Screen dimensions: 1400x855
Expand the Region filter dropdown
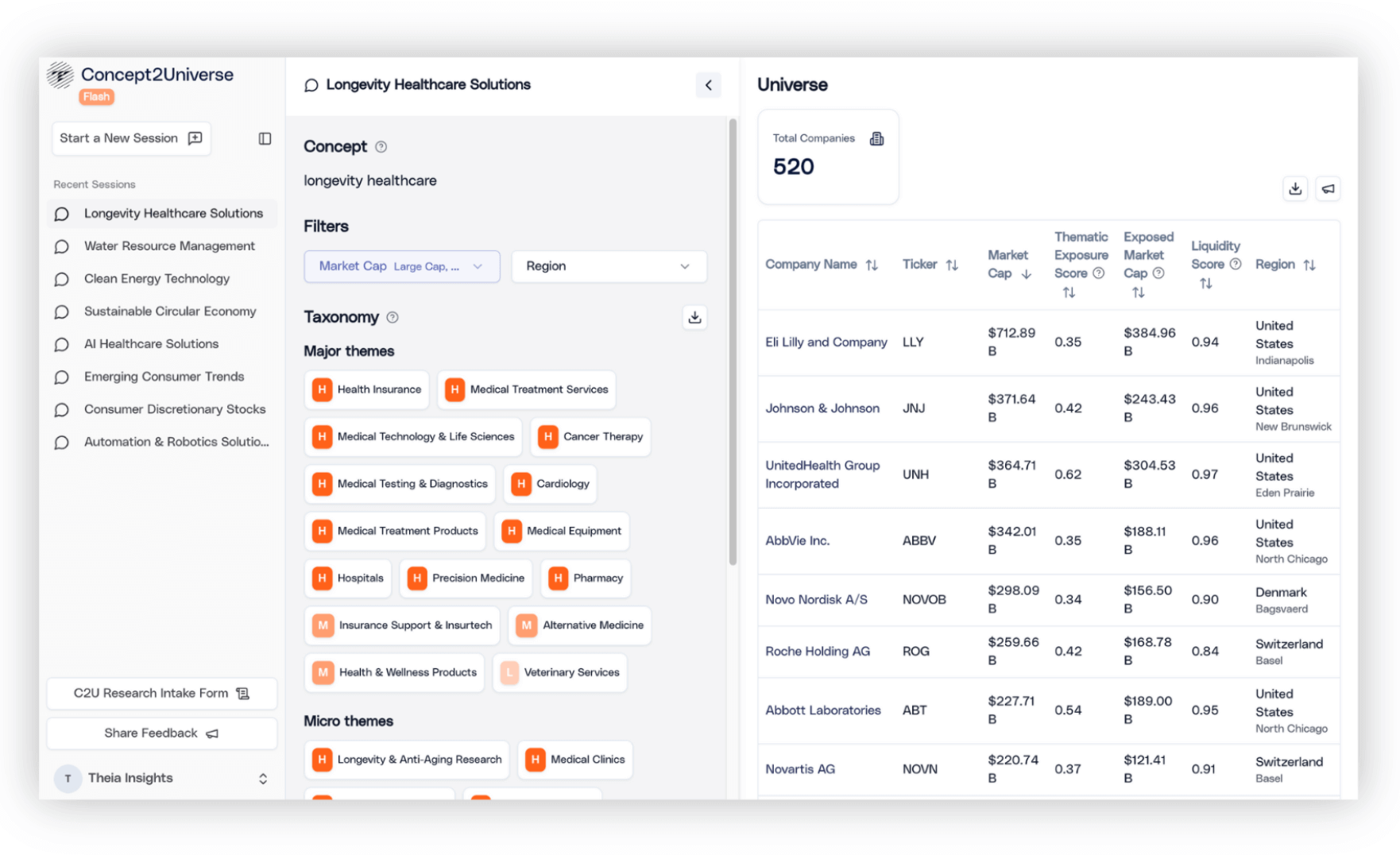pos(609,266)
